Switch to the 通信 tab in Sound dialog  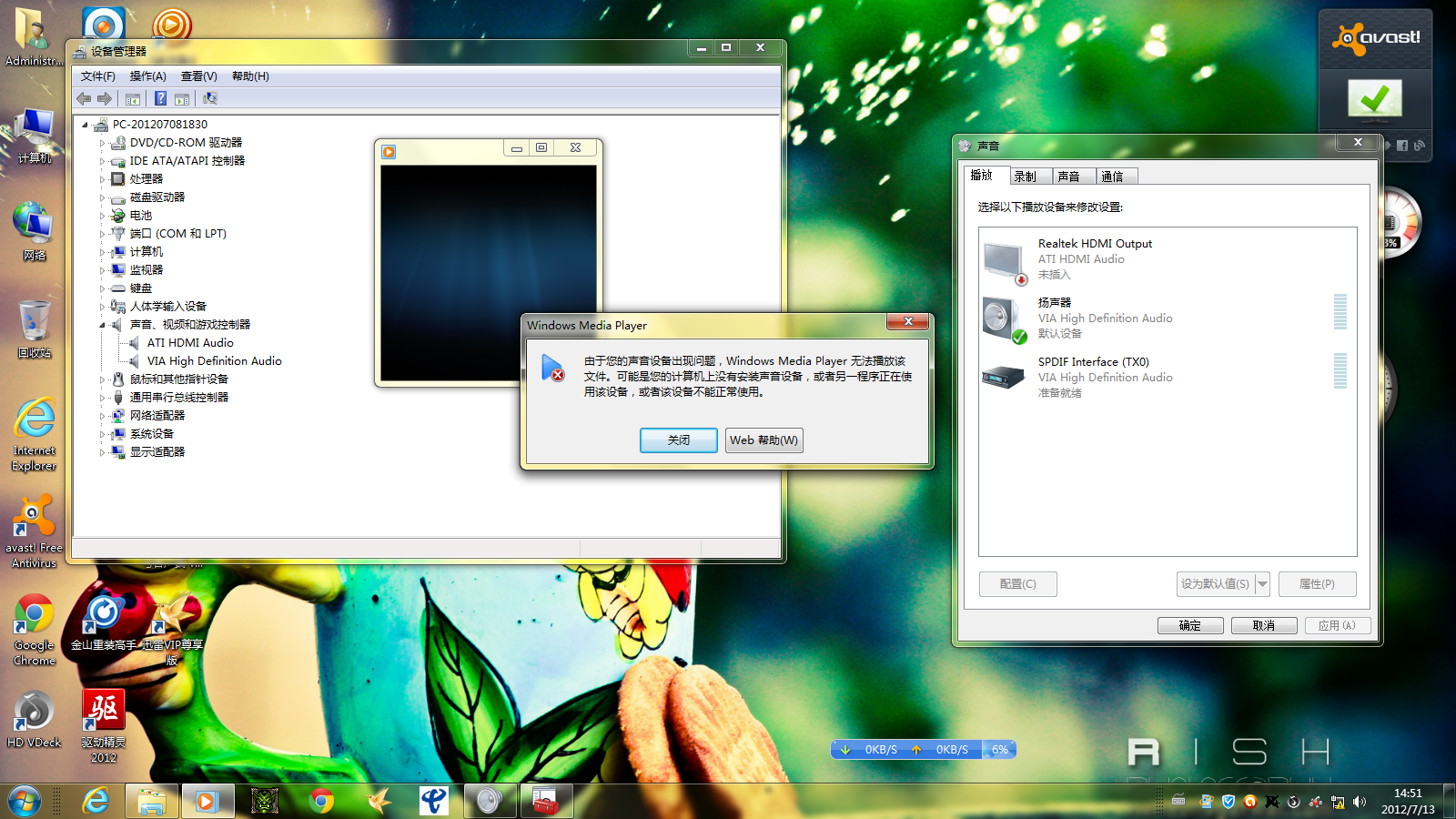click(x=1117, y=177)
